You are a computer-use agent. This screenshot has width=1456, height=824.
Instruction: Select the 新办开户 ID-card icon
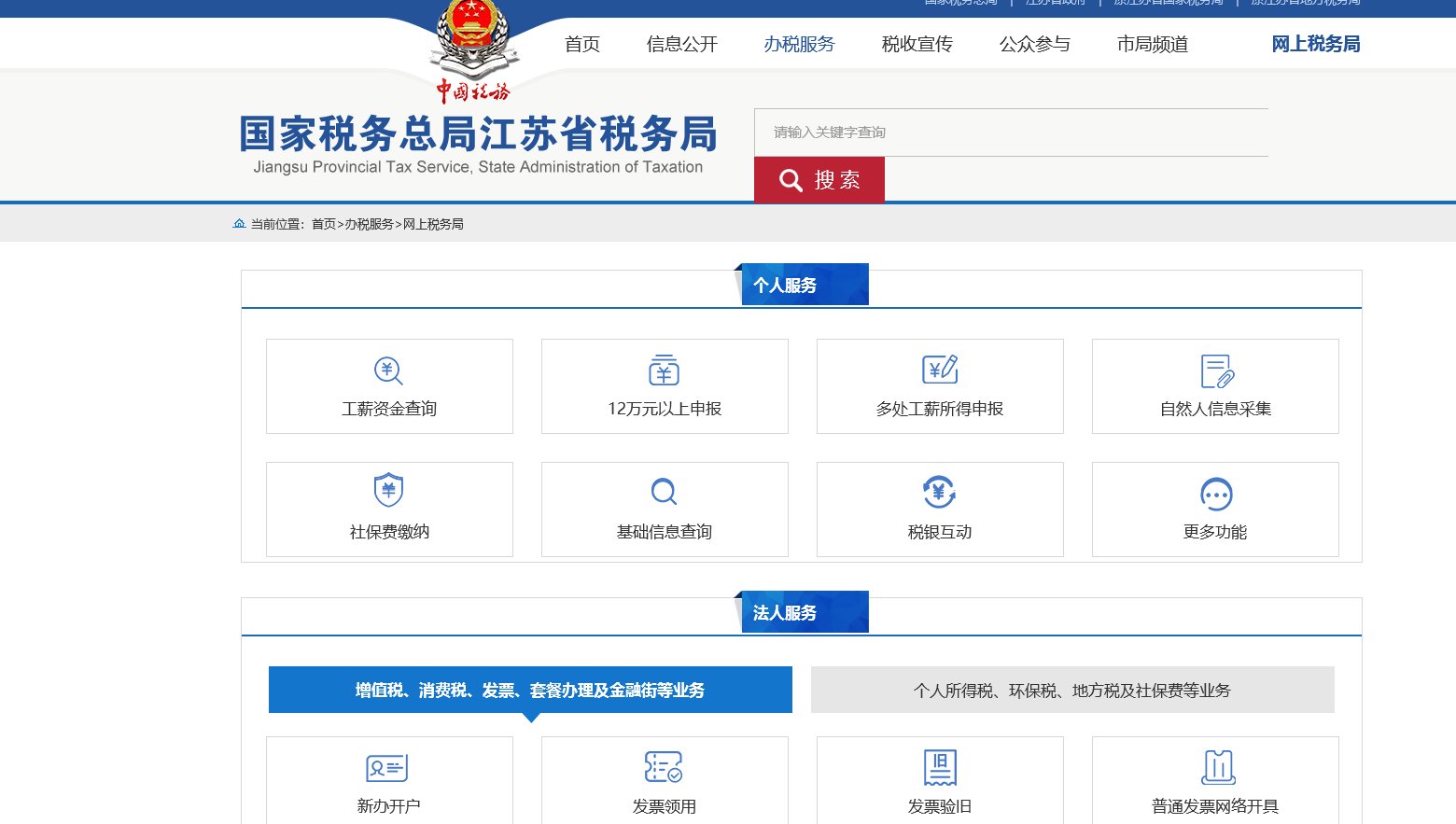pos(388,767)
